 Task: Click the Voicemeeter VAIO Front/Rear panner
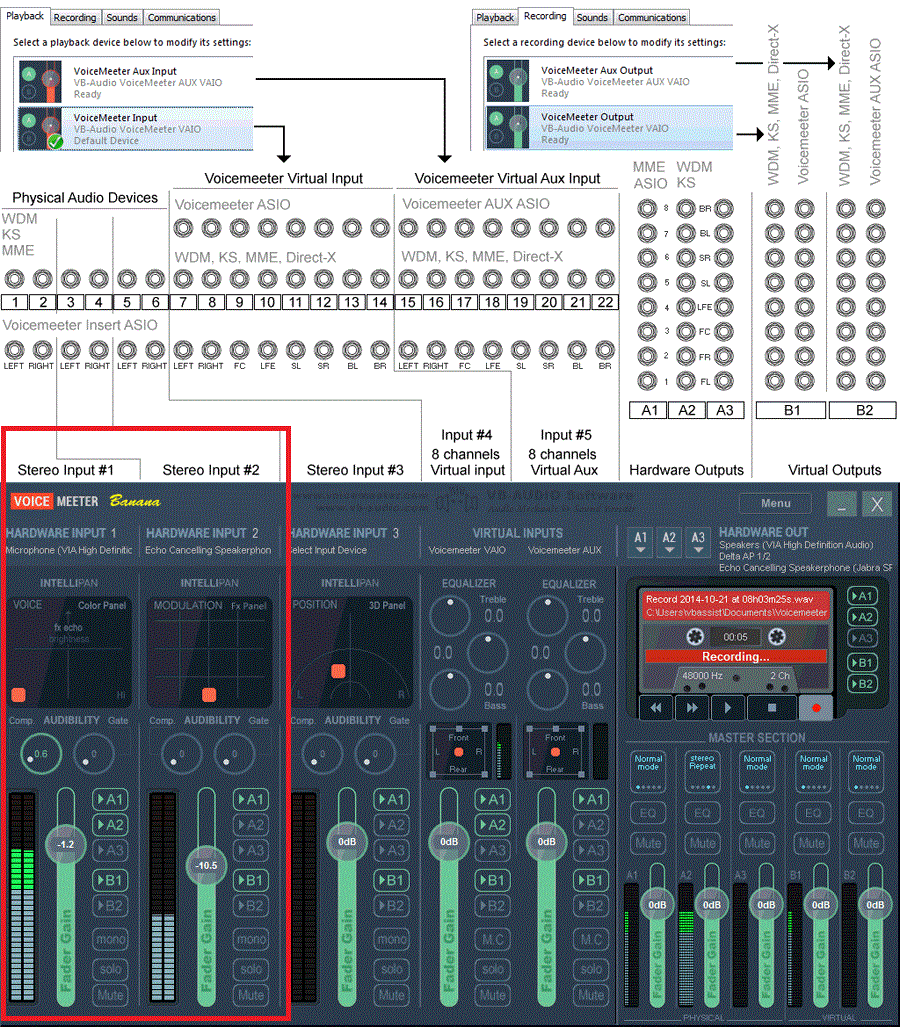[x=459, y=751]
